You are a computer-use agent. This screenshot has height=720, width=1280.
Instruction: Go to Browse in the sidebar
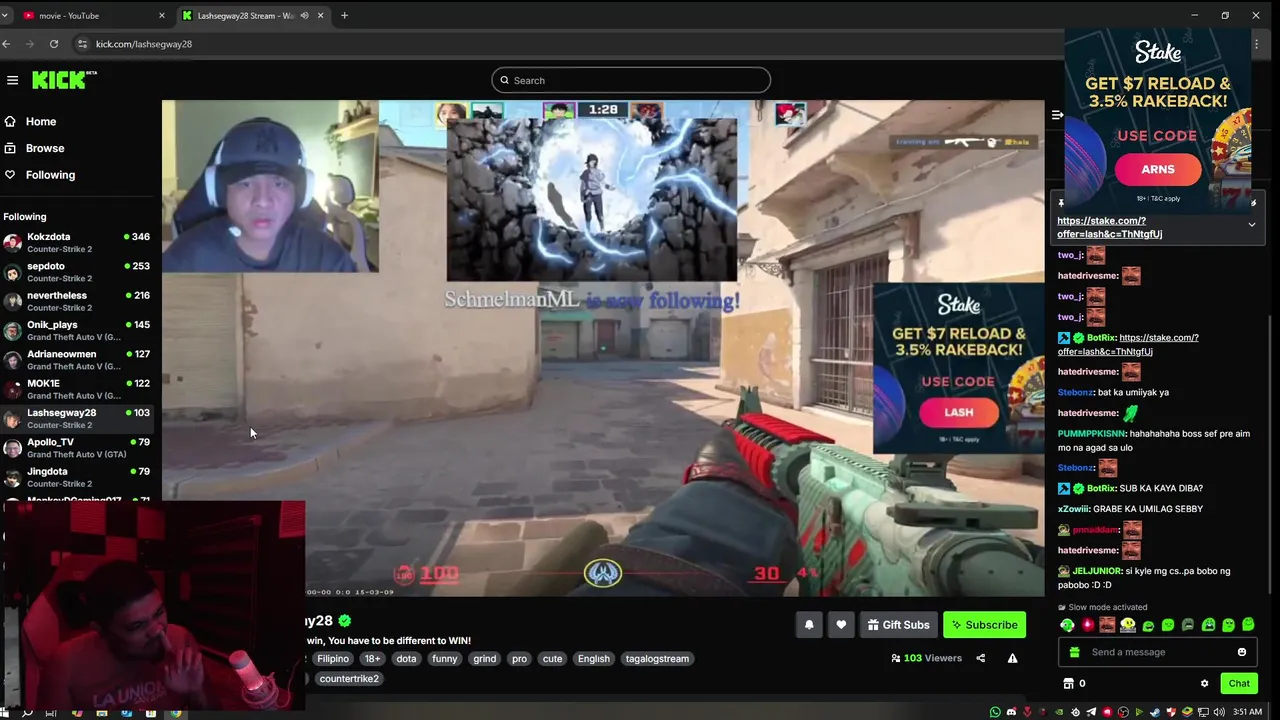tap(45, 148)
